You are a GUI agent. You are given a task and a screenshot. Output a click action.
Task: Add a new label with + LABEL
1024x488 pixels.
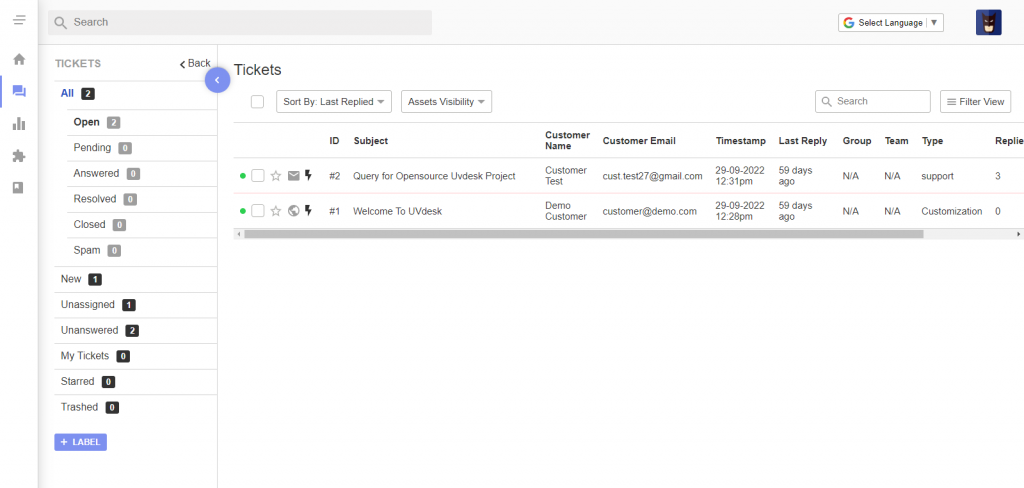[80, 442]
